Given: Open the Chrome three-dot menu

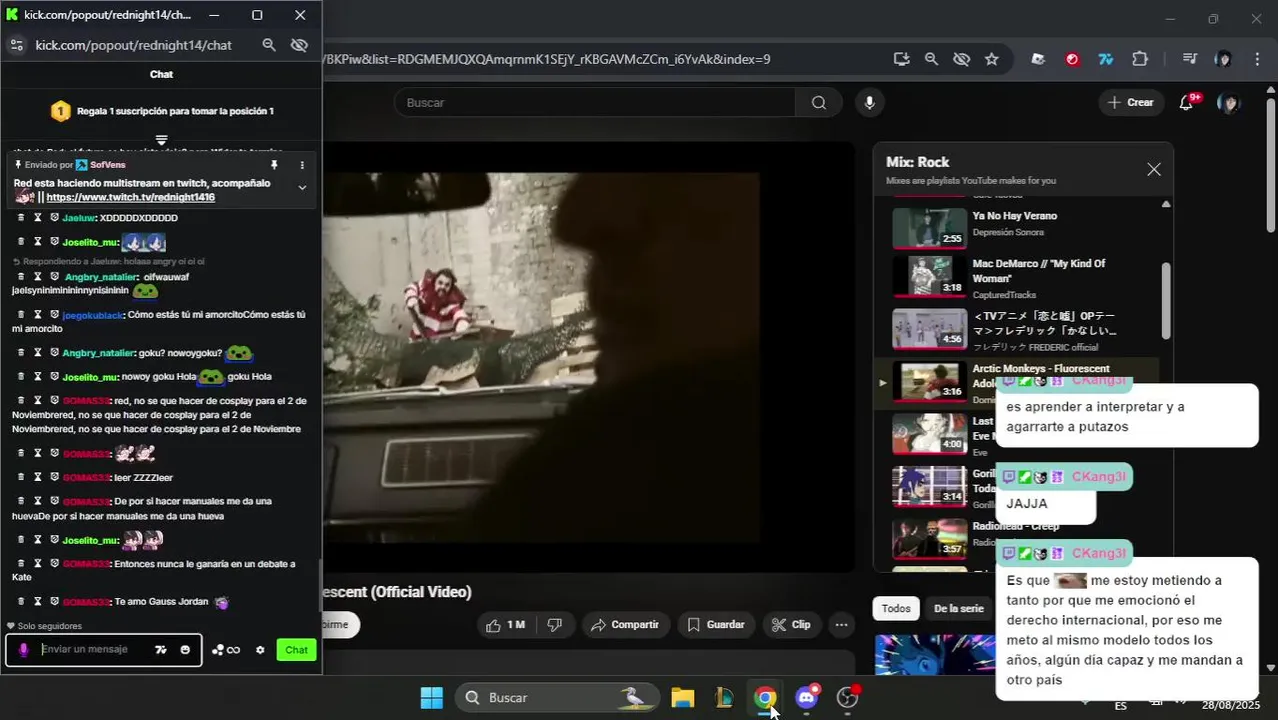Looking at the screenshot, I should coord(1257,59).
